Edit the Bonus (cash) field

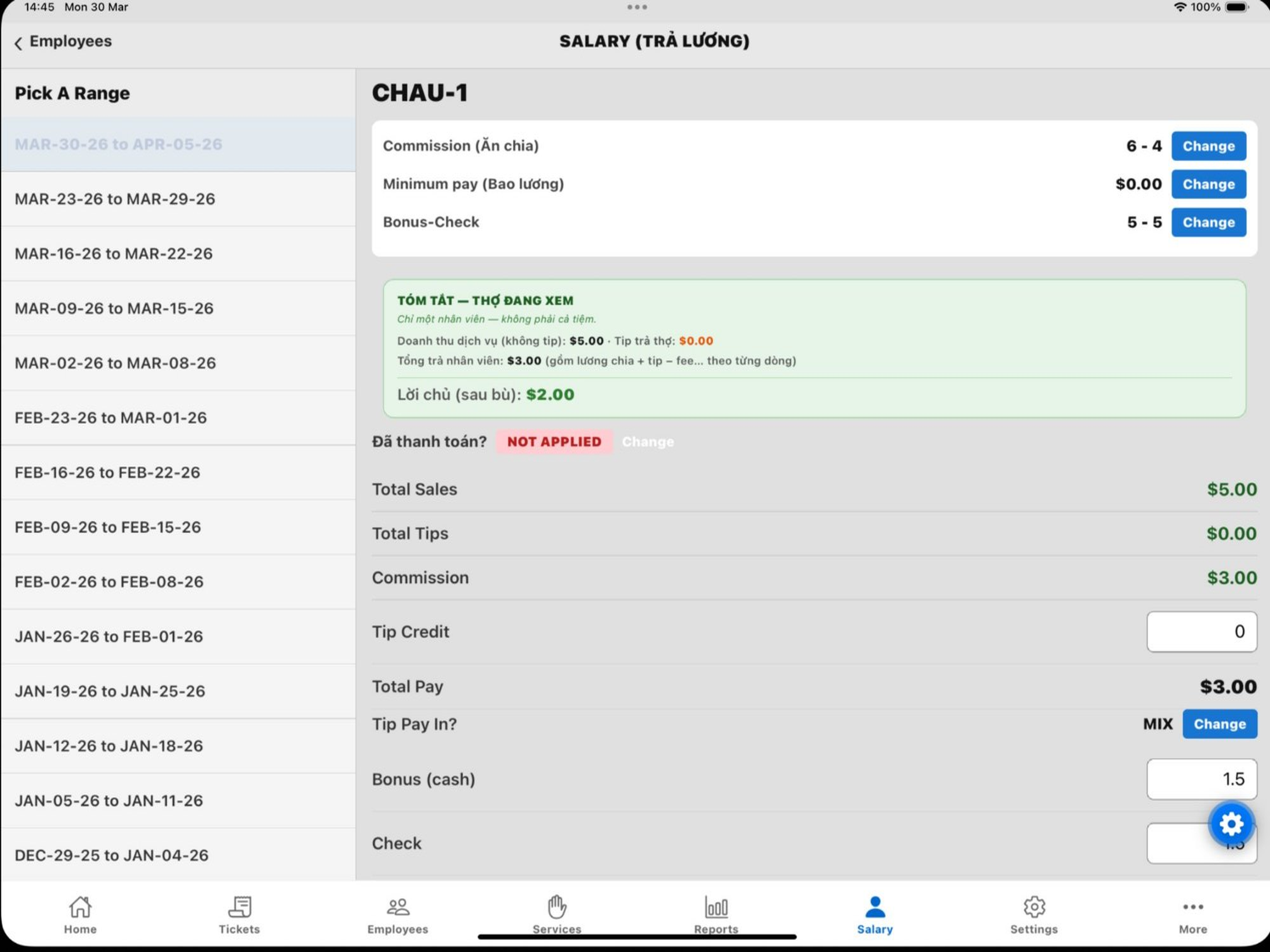pyautogui.click(x=1202, y=779)
